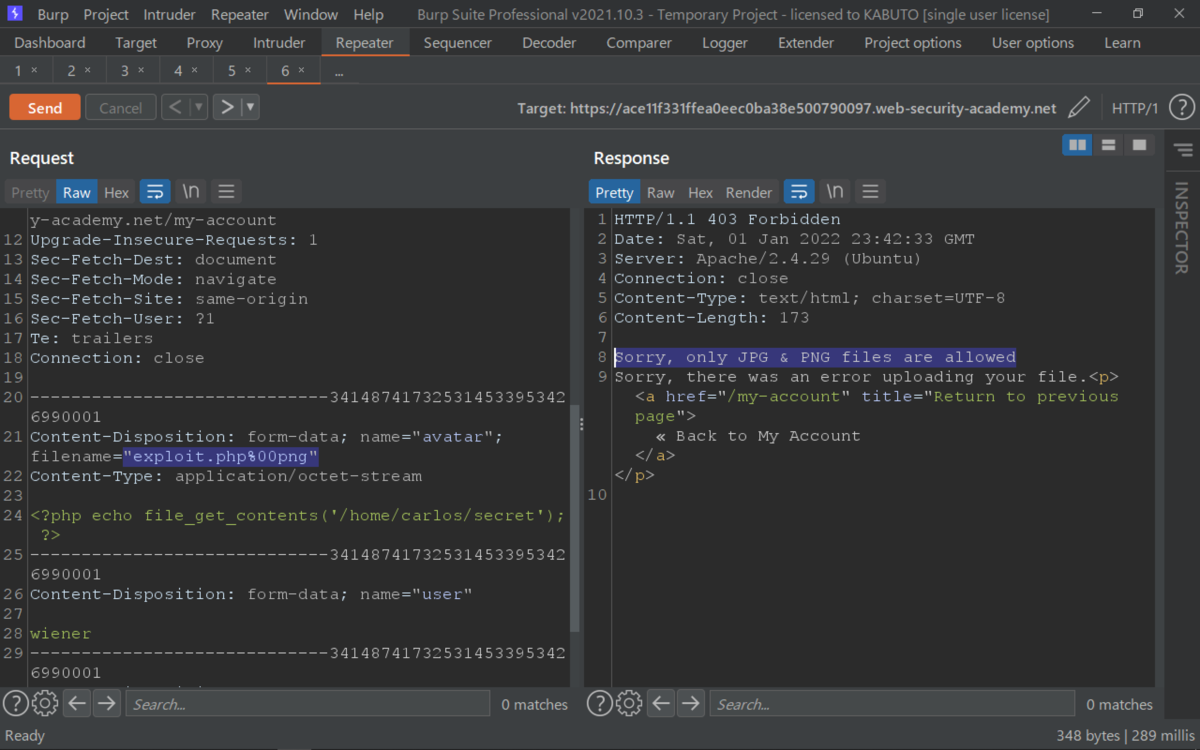Screen dimensions: 1200x750
Task: Click the Cancel button
Action: [x=120, y=108]
